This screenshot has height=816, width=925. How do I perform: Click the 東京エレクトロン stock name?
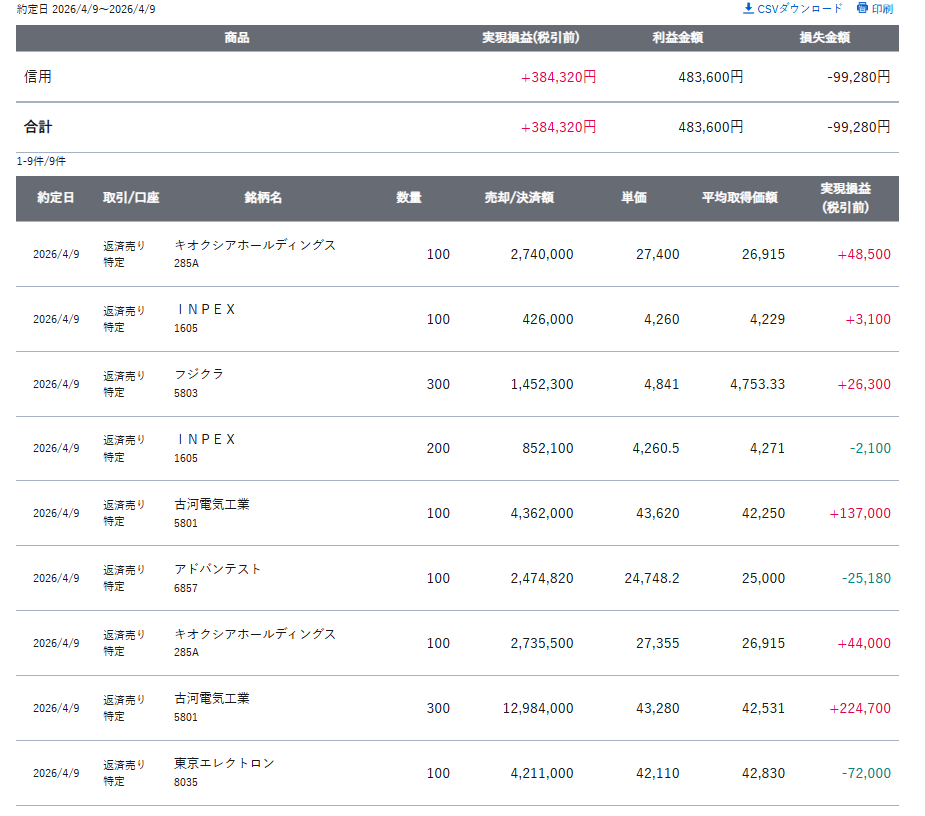coord(224,763)
